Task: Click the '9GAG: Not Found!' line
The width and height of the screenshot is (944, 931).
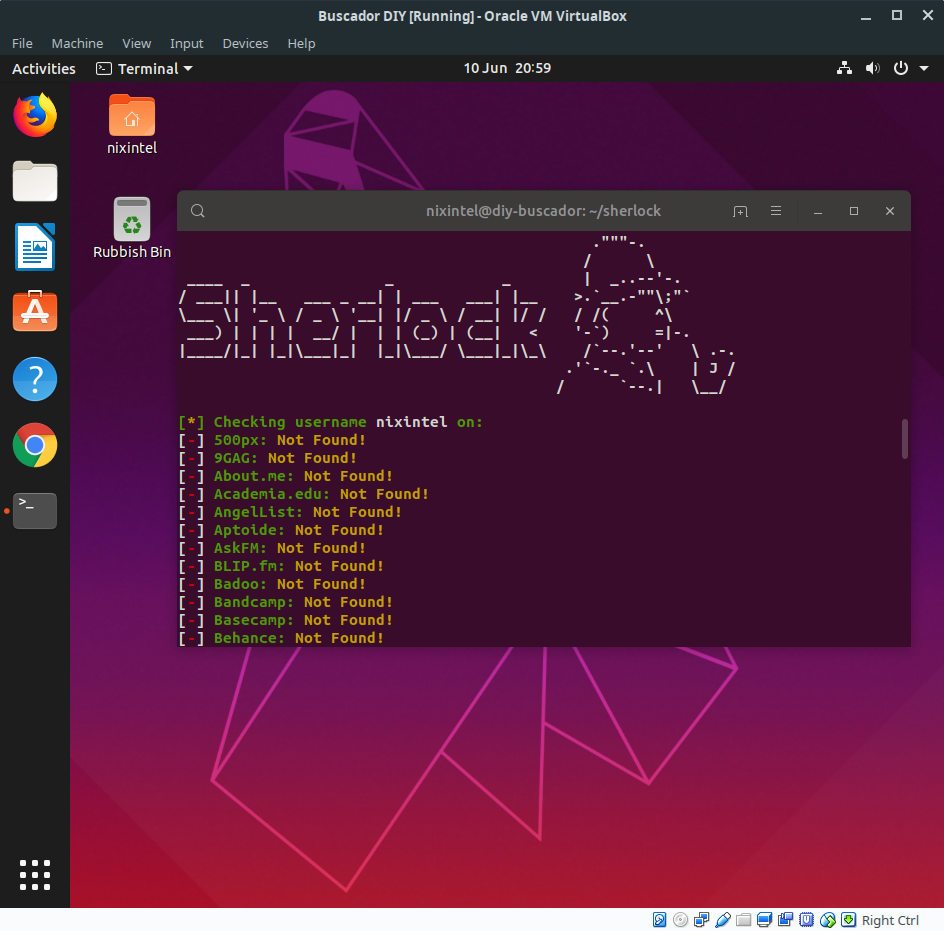Action: 268,458
